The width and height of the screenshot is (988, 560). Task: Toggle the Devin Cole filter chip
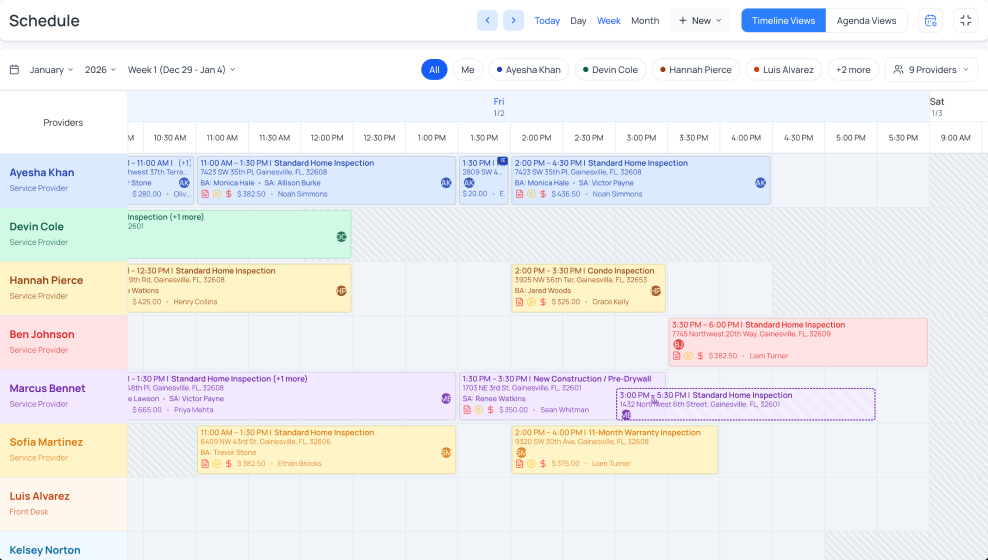[x=611, y=70]
